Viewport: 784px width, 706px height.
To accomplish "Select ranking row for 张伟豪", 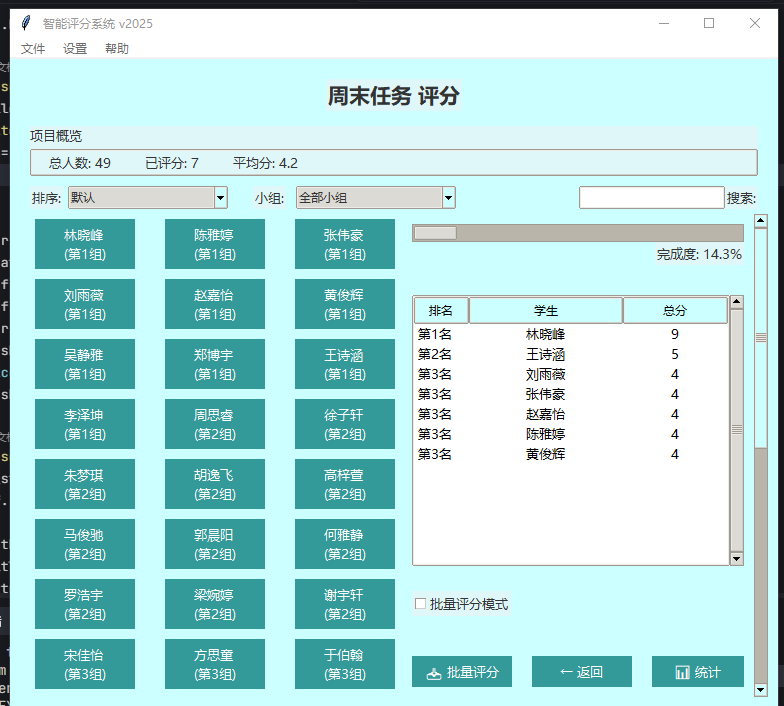I will tap(571, 394).
